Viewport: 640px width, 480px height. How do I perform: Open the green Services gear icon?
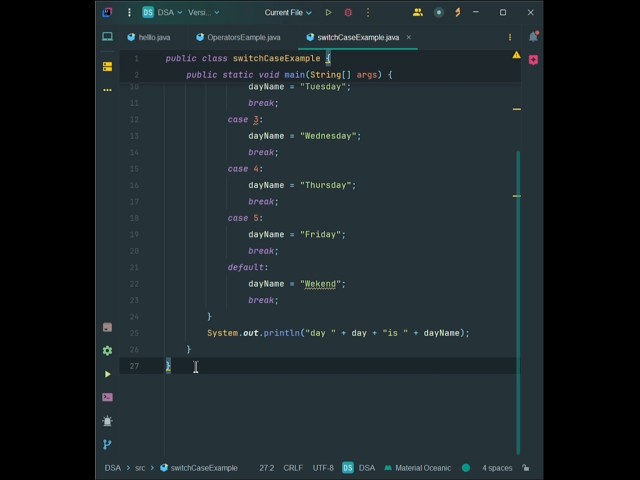(x=107, y=351)
